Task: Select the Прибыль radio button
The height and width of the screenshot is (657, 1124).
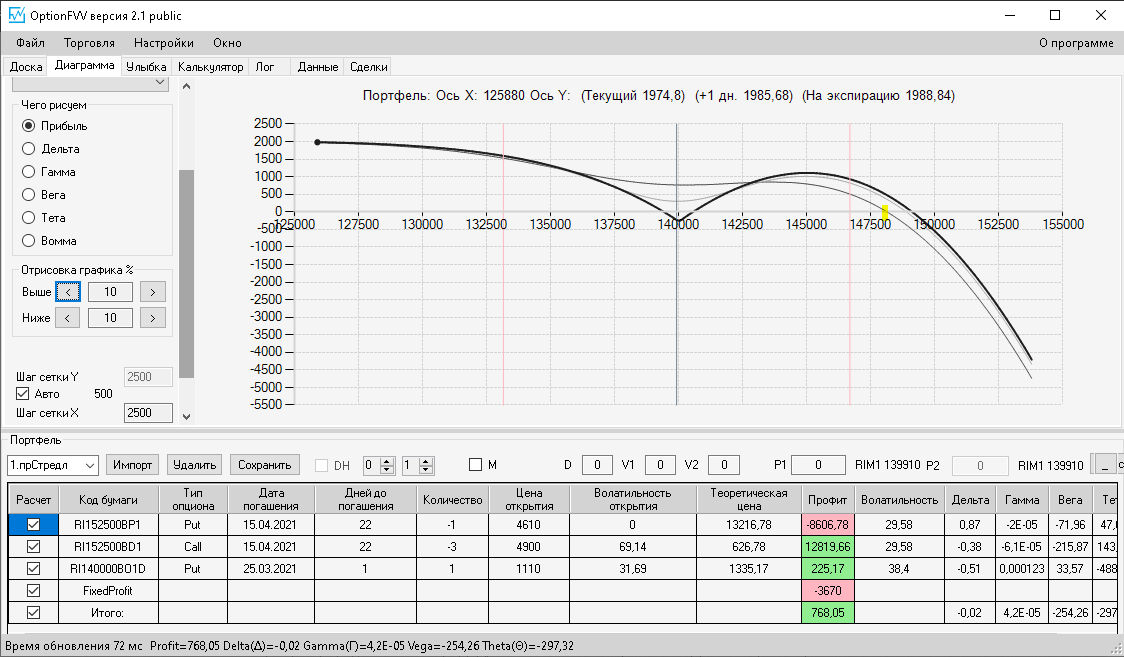Action: 29,125
